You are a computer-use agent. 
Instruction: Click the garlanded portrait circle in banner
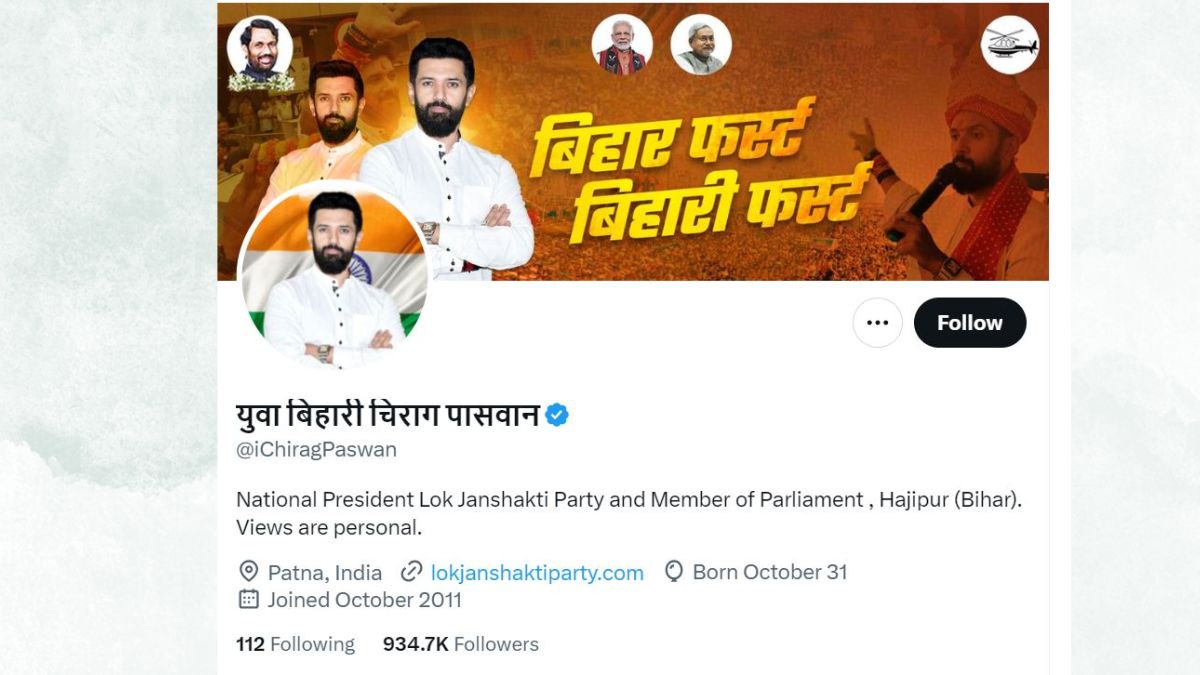click(260, 51)
